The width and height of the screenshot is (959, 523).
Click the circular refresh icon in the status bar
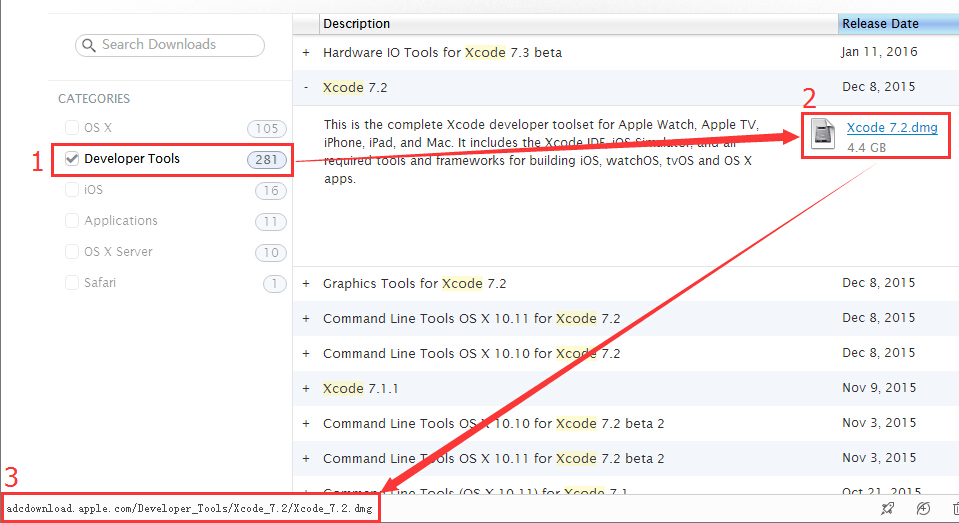coord(924,508)
